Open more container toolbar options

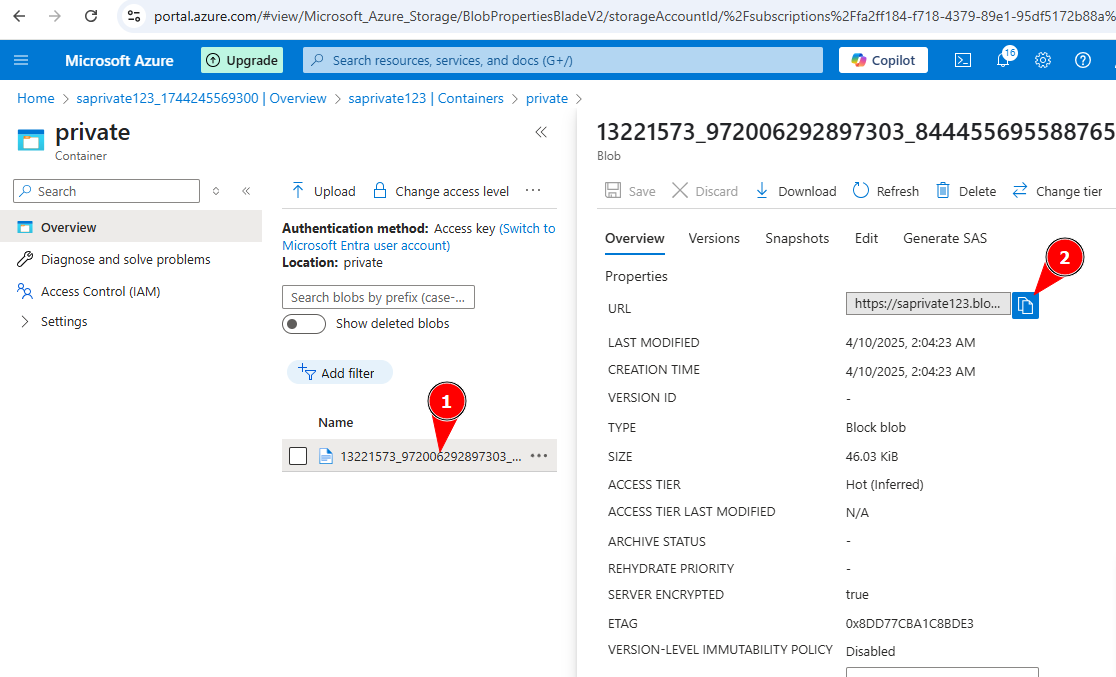[x=533, y=190]
